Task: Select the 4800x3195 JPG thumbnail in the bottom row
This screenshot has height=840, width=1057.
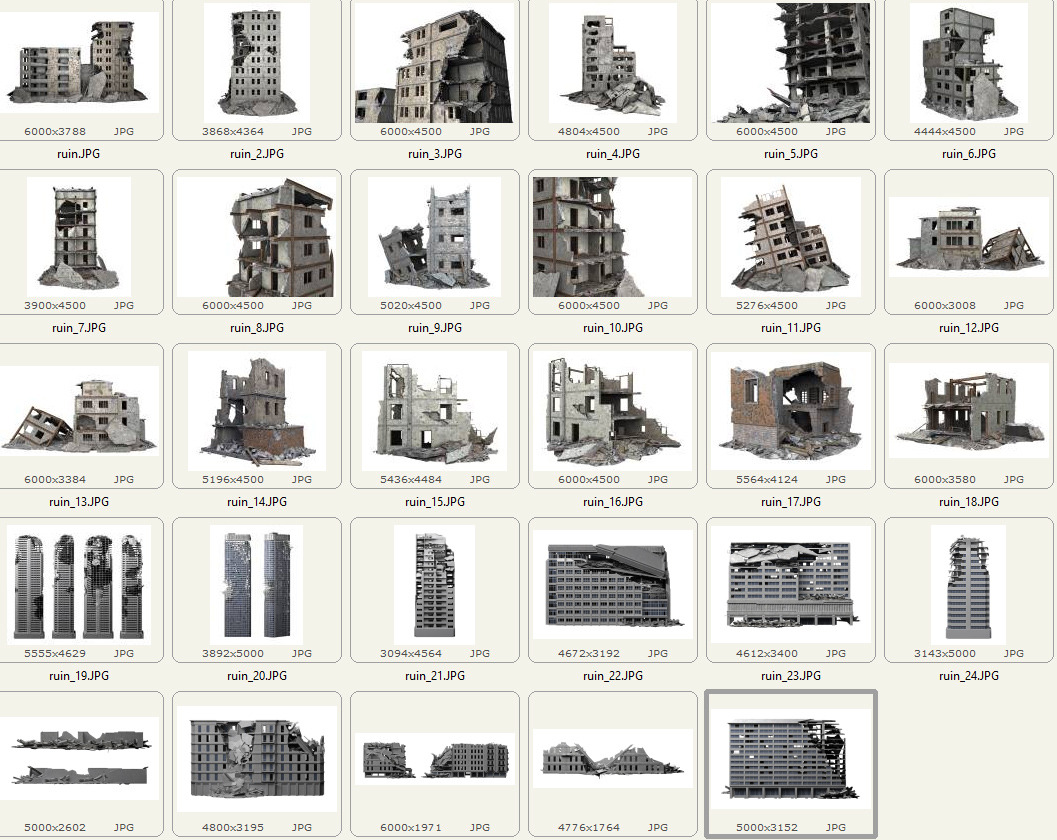Action: pyautogui.click(x=257, y=758)
